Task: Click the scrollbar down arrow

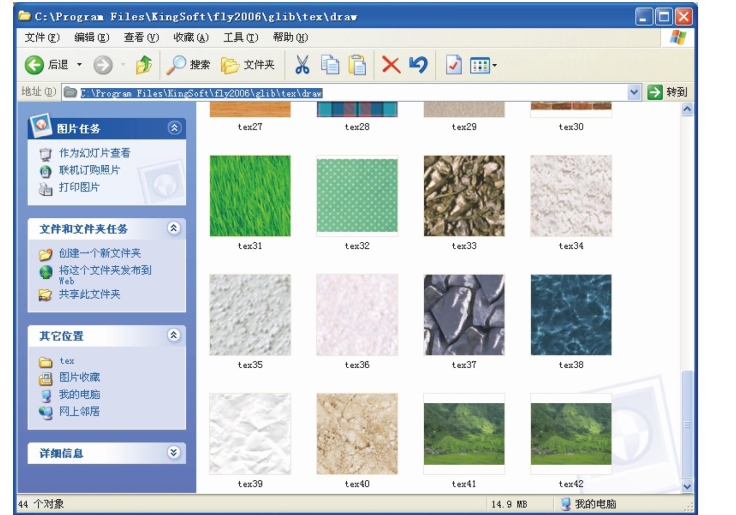Action: coord(687,486)
